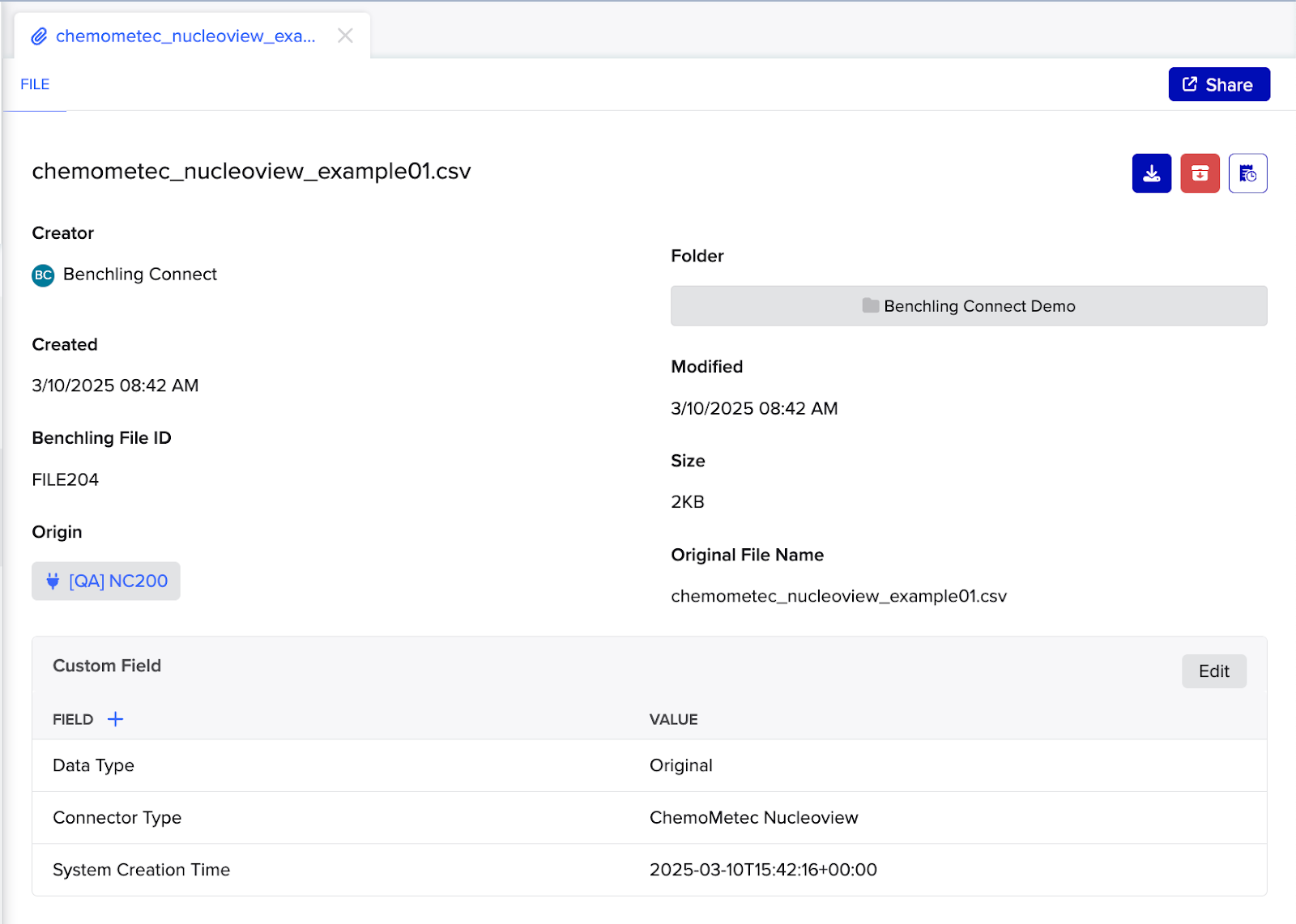The height and width of the screenshot is (924, 1296).
Task: Click the Original File Name label
Action: 748,555
